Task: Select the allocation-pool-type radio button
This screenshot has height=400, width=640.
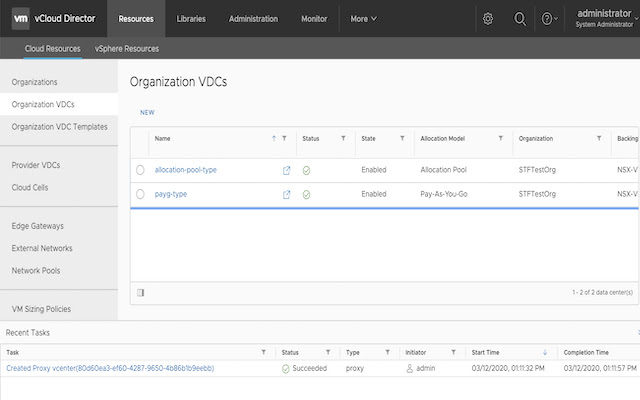Action: pos(140,170)
